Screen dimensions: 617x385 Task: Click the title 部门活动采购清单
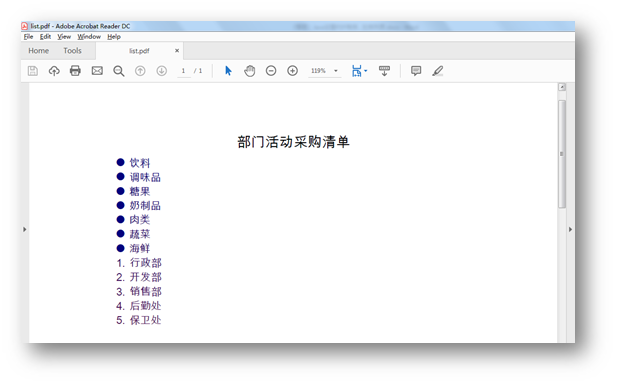pyautogui.click(x=294, y=142)
